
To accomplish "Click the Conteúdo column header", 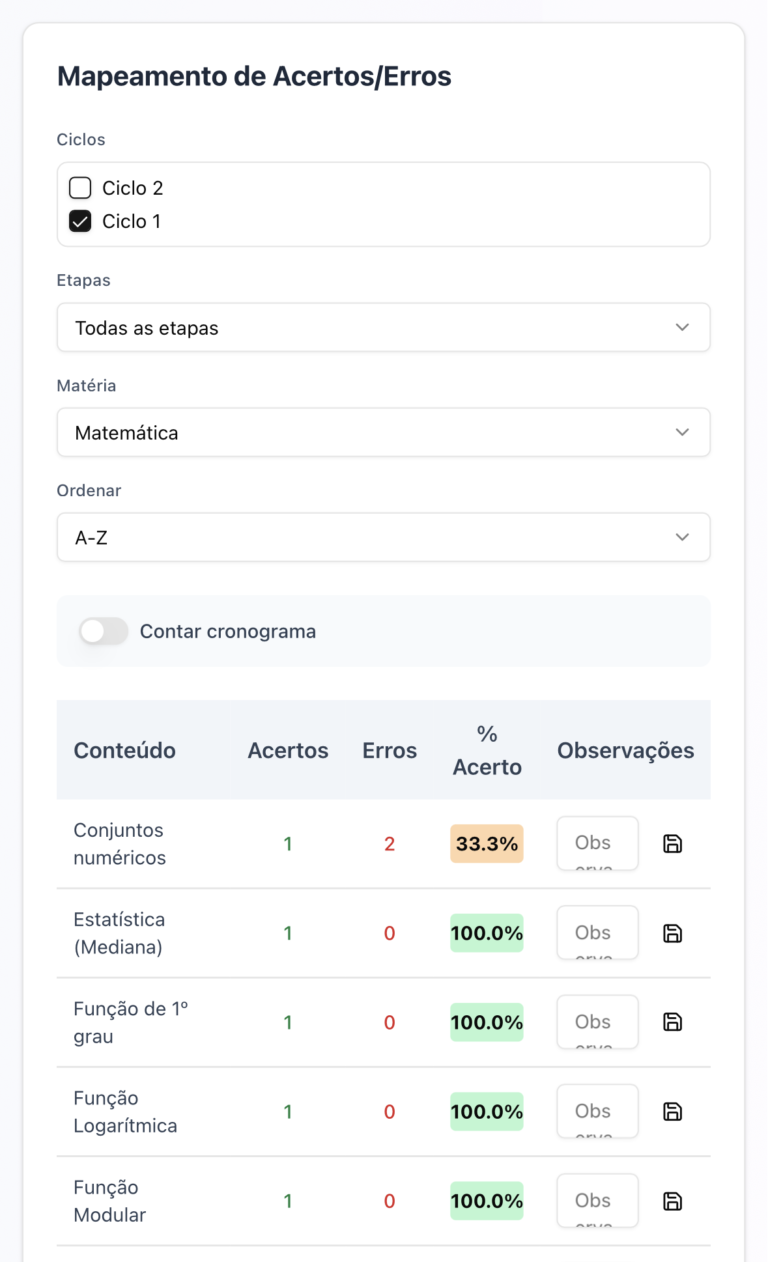I will (x=125, y=750).
